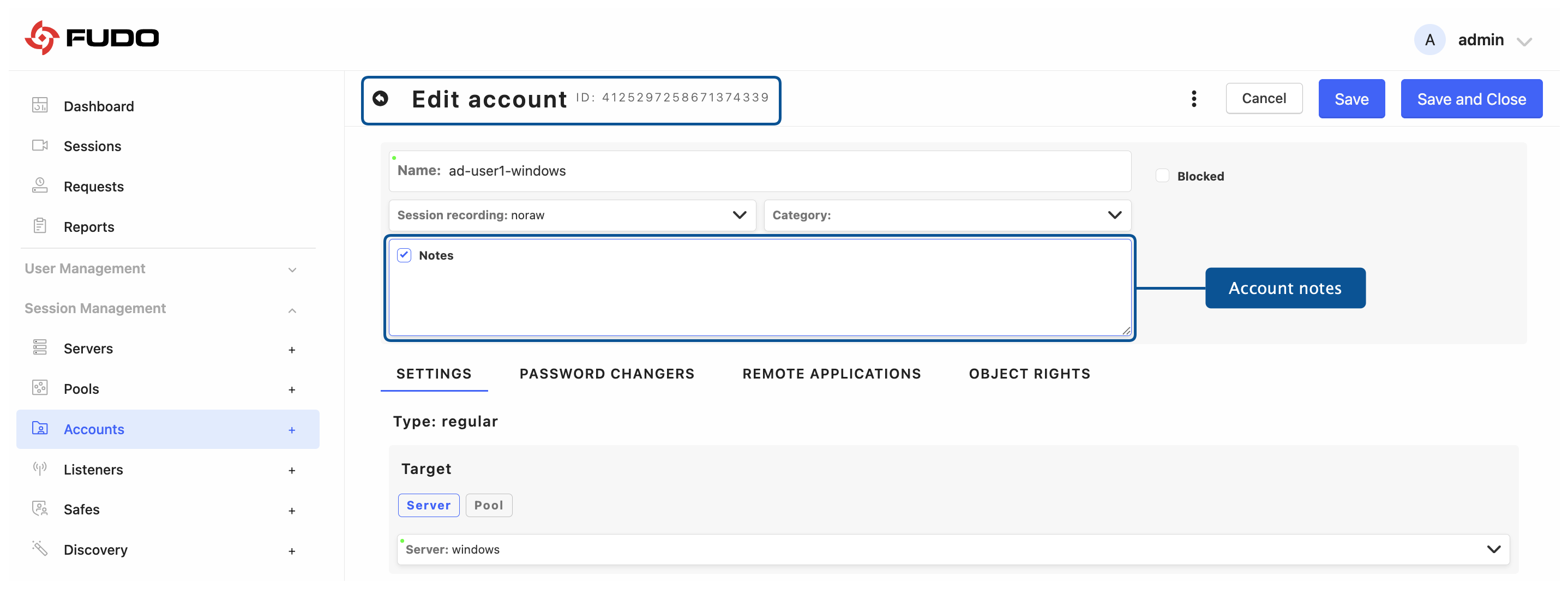Click the Reports clipboard icon
The width and height of the screenshot is (1568, 594).
point(40,226)
